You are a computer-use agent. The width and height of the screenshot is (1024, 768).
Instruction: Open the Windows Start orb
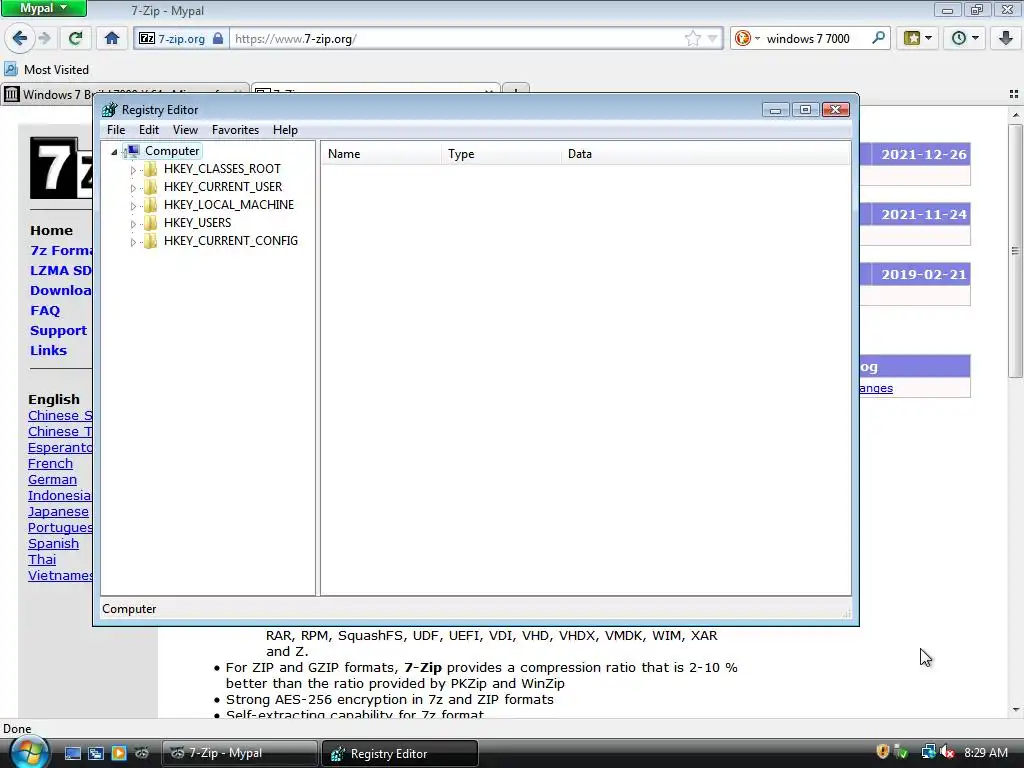coord(28,752)
